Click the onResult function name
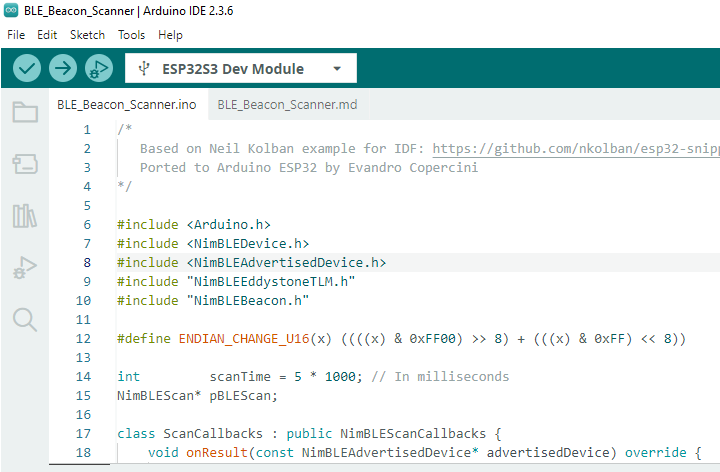 217,453
